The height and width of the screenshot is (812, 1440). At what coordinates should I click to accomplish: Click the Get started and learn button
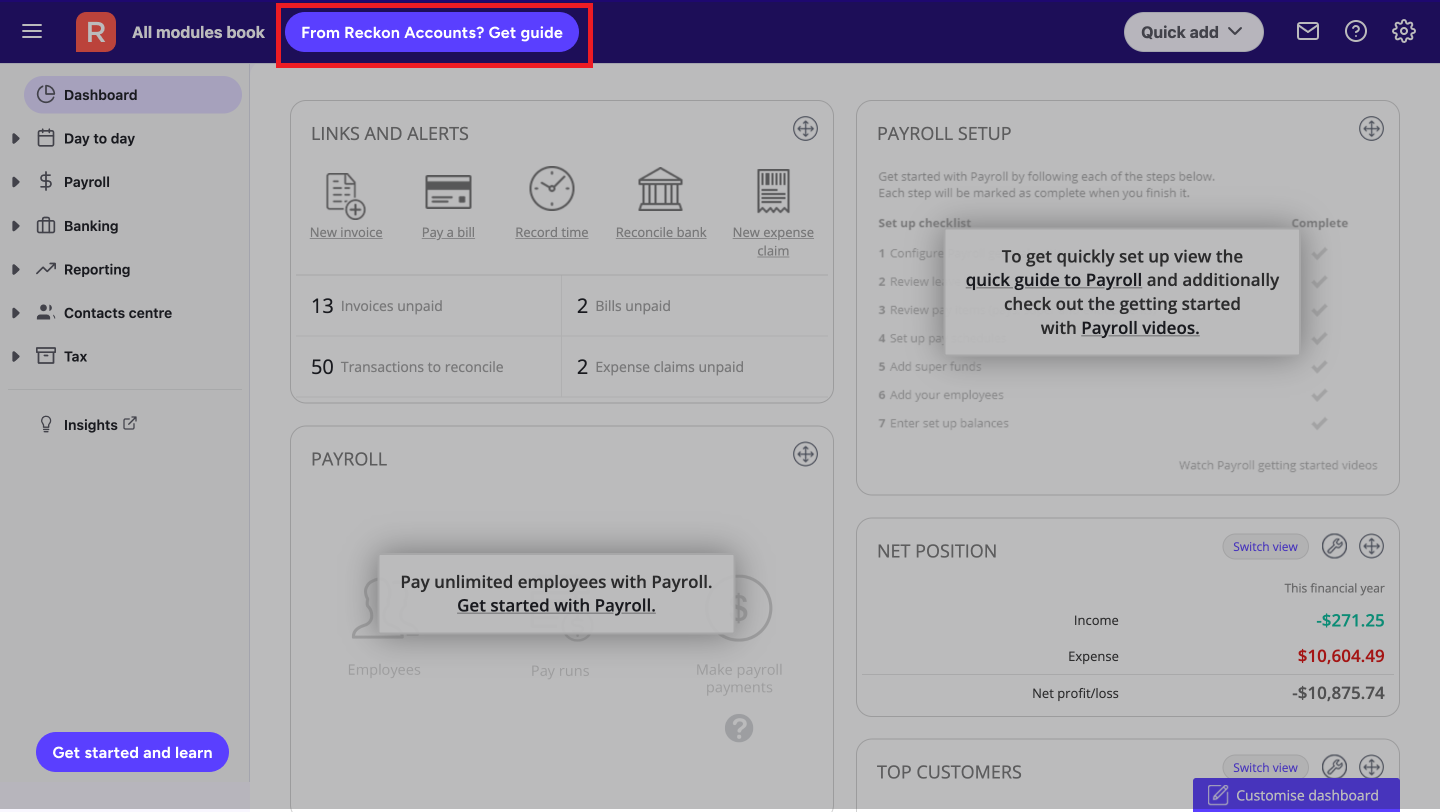(132, 752)
